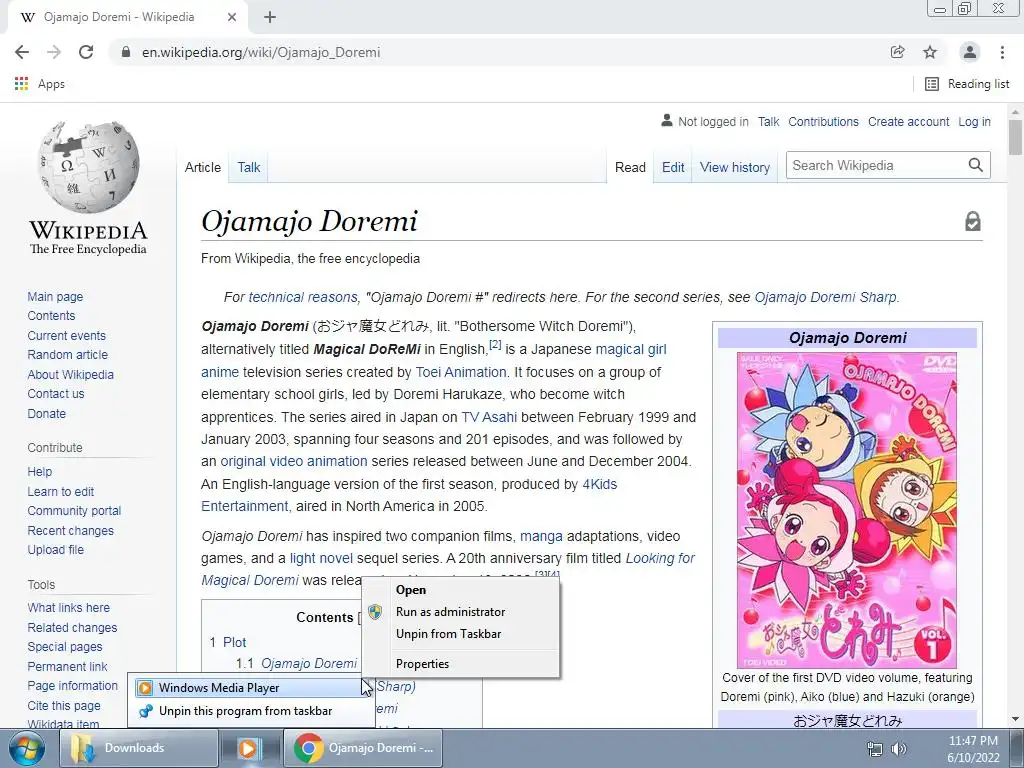This screenshot has height=768, width=1024.
Task: Close the Ojamajo Doremi tab
Action: 232,17
